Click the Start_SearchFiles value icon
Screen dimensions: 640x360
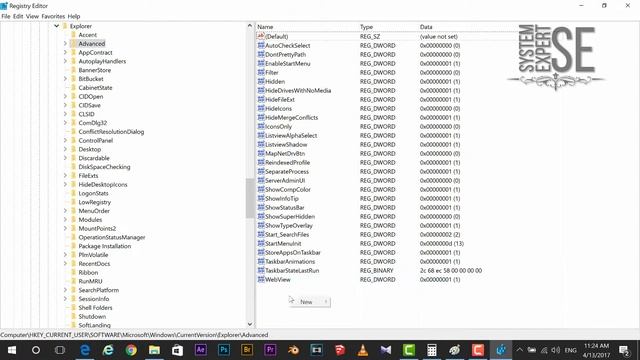coord(261,234)
